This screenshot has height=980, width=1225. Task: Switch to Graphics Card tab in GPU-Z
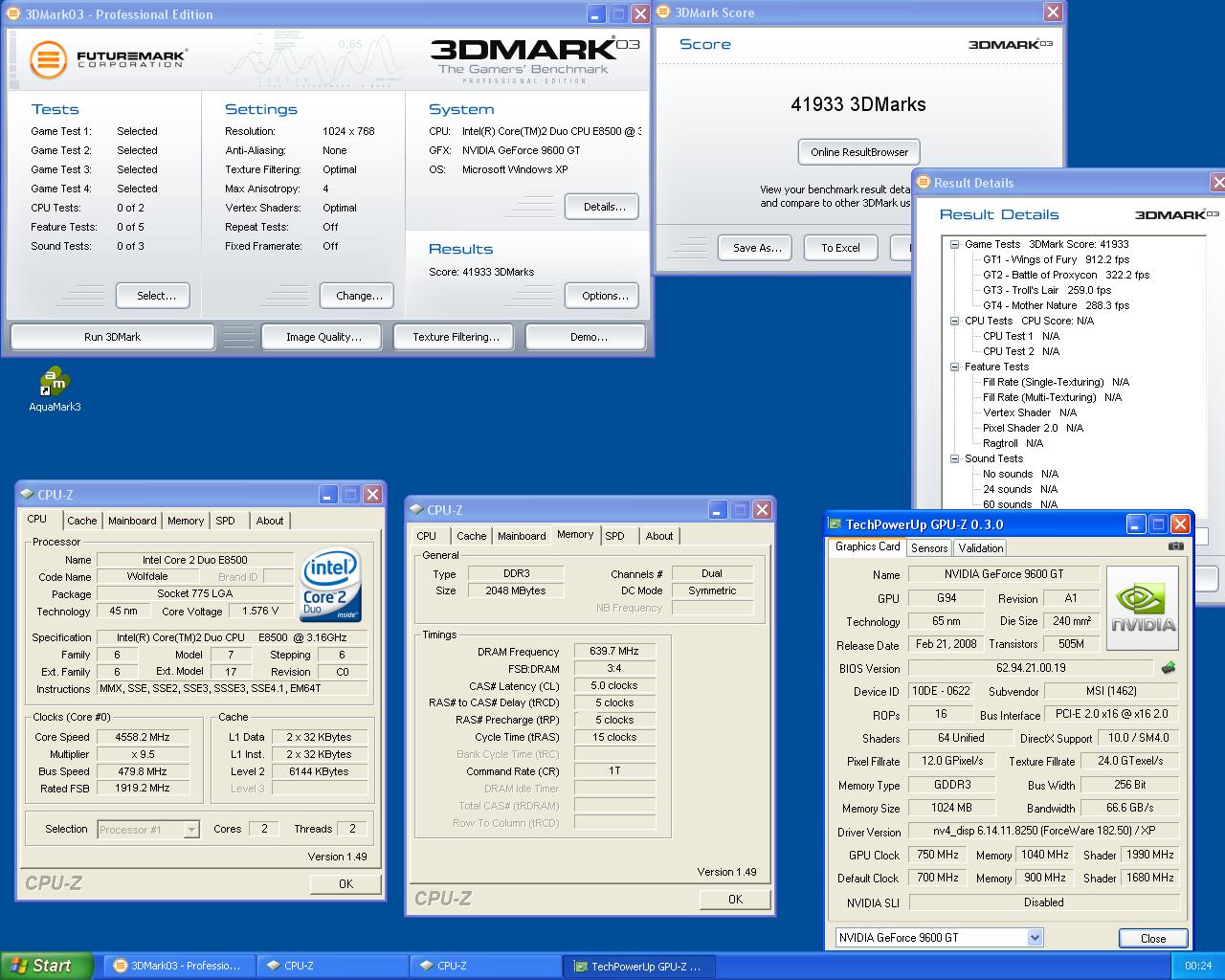tap(867, 546)
